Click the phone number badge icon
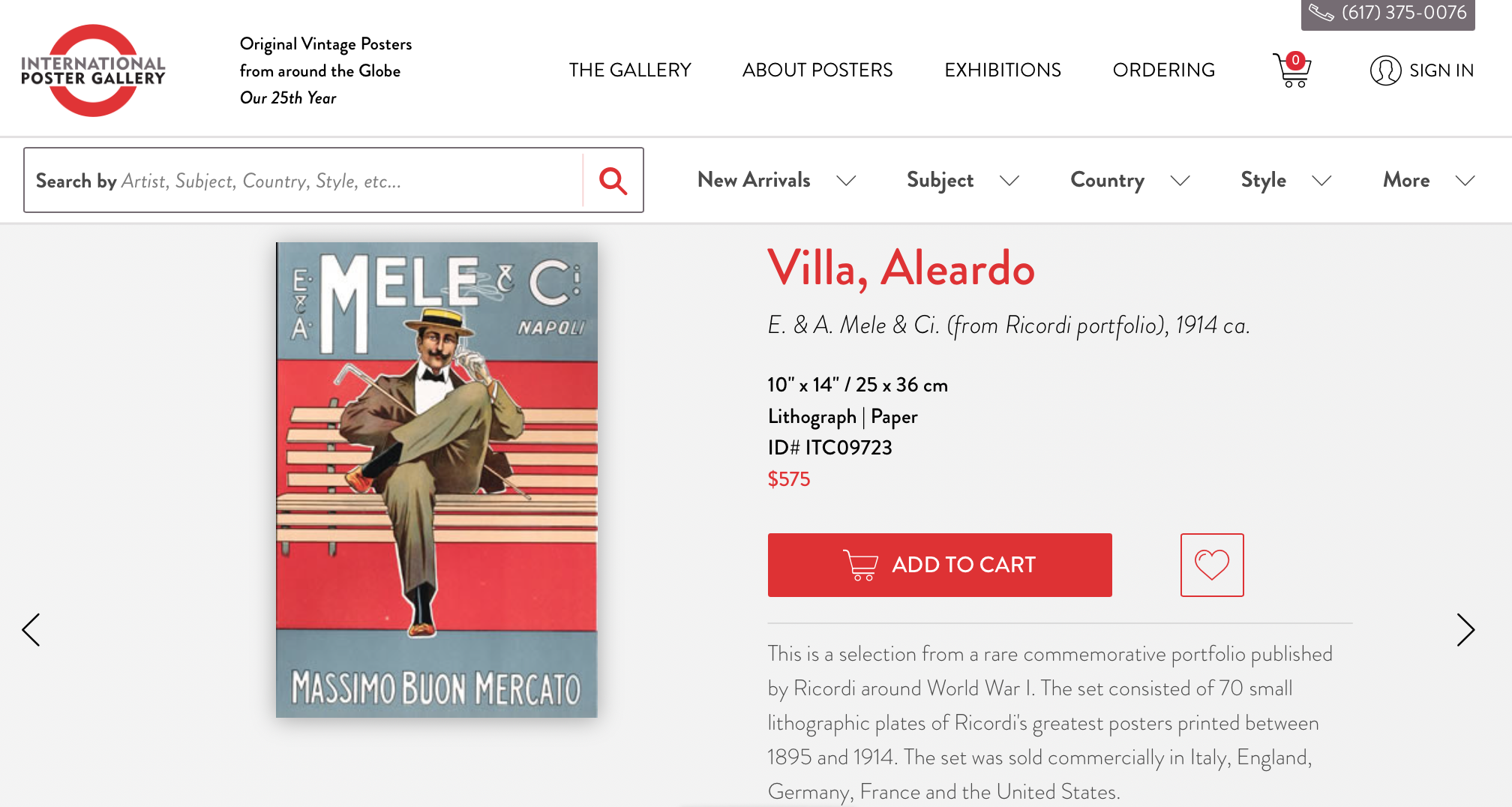1512x807 pixels. [x=1321, y=13]
